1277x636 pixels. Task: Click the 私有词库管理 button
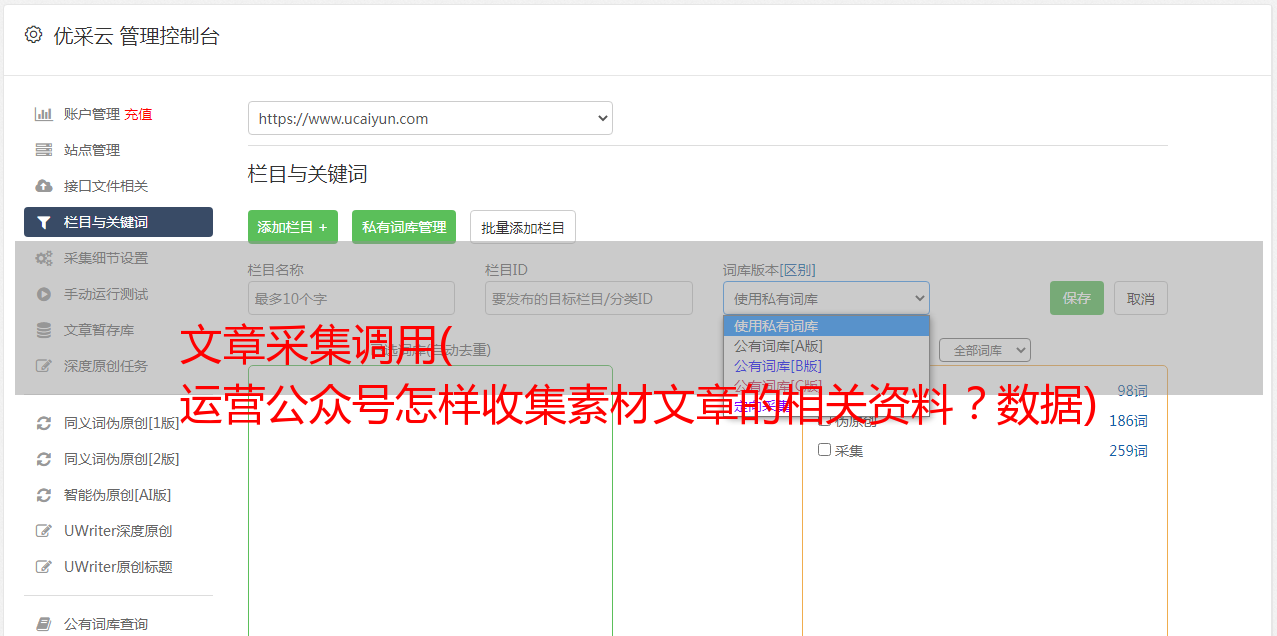(x=404, y=227)
